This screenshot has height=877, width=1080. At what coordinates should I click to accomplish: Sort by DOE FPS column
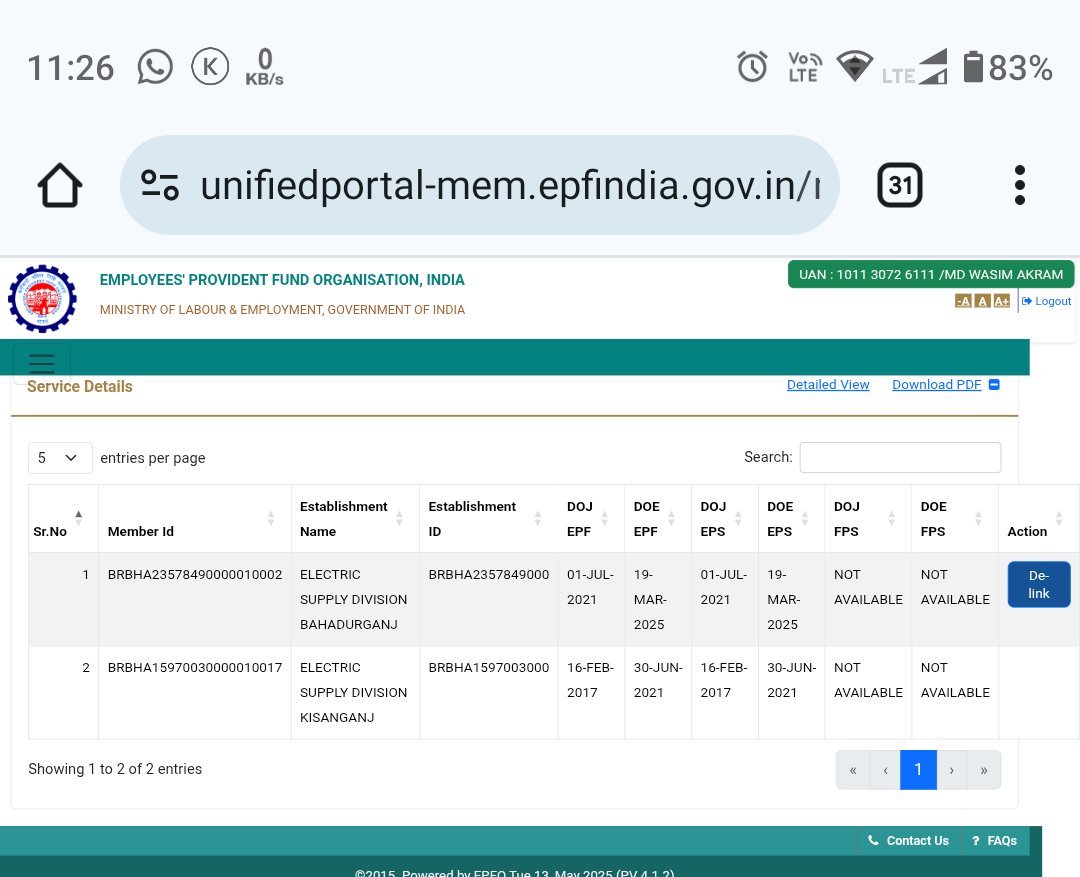(x=955, y=519)
